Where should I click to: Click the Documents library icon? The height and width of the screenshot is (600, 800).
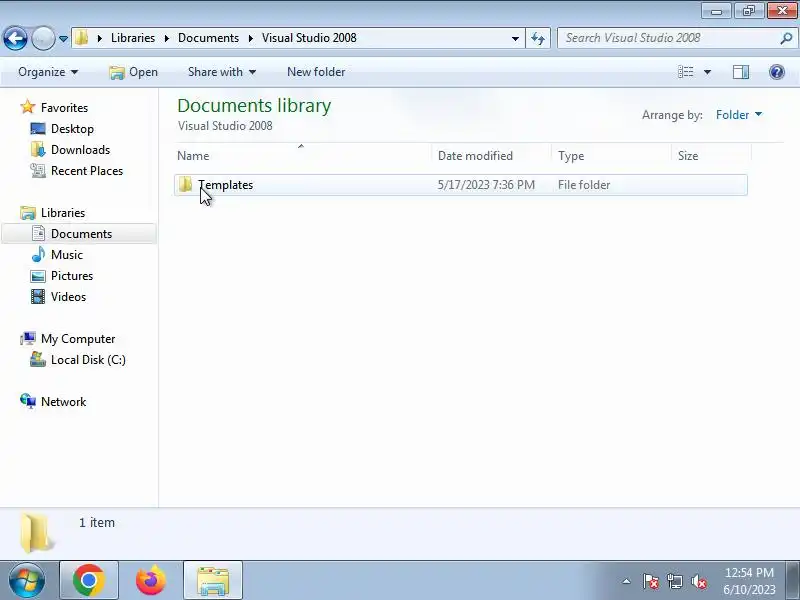point(38,233)
